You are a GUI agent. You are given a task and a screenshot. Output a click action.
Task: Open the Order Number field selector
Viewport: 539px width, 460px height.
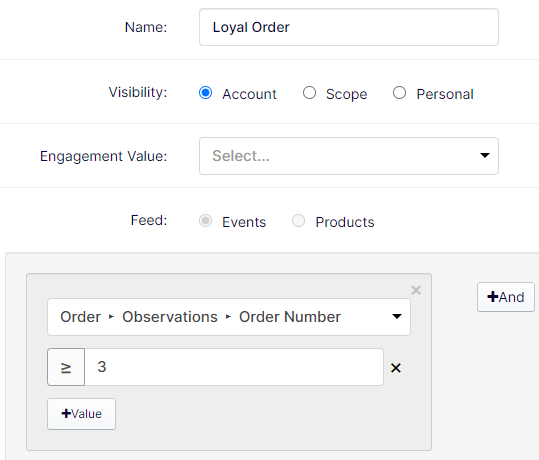(x=229, y=317)
